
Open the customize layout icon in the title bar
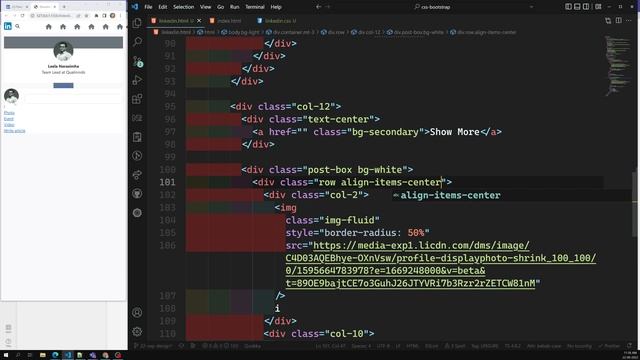coord(598,7)
